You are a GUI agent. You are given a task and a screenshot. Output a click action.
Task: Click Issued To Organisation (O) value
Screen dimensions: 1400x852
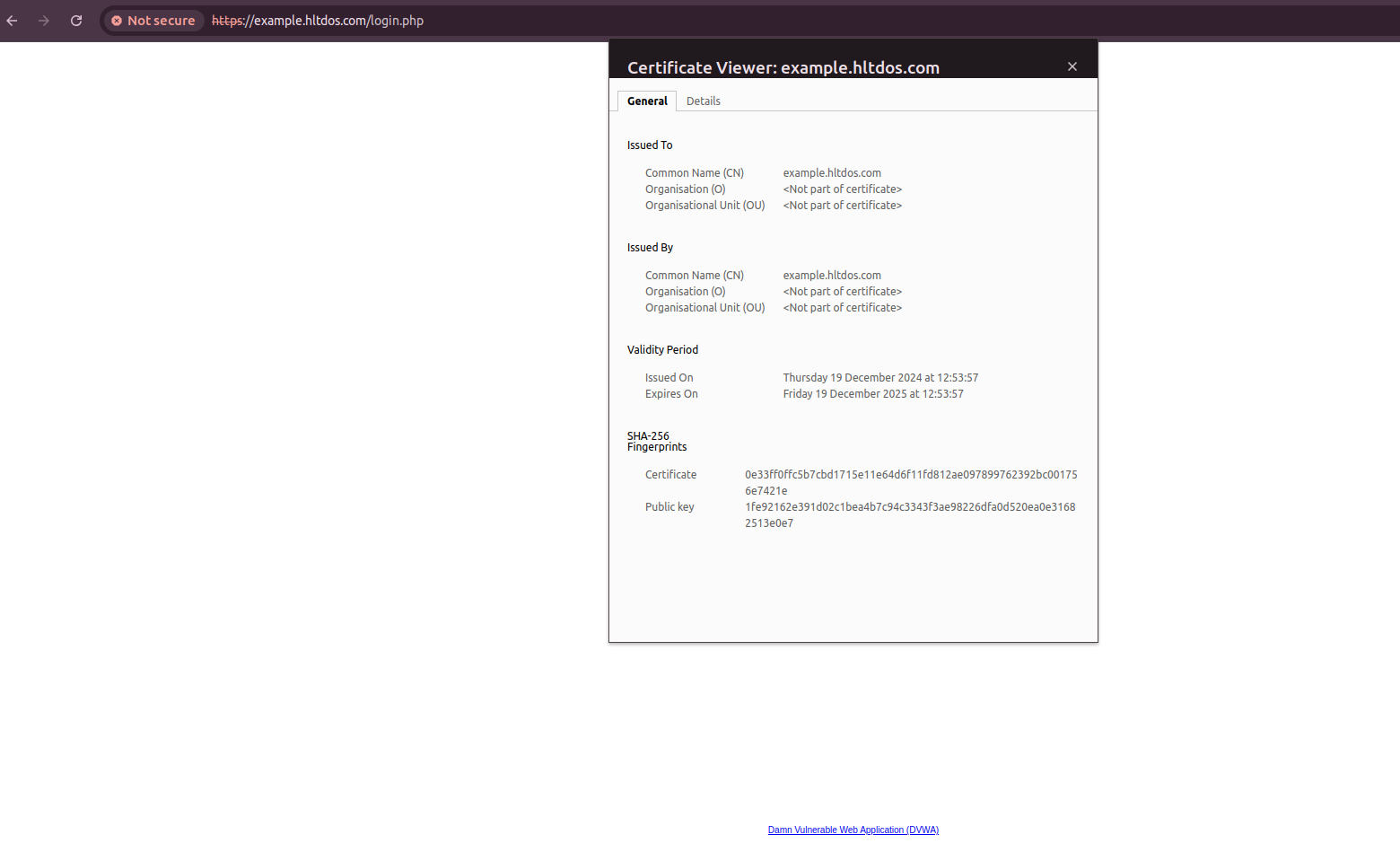(842, 189)
